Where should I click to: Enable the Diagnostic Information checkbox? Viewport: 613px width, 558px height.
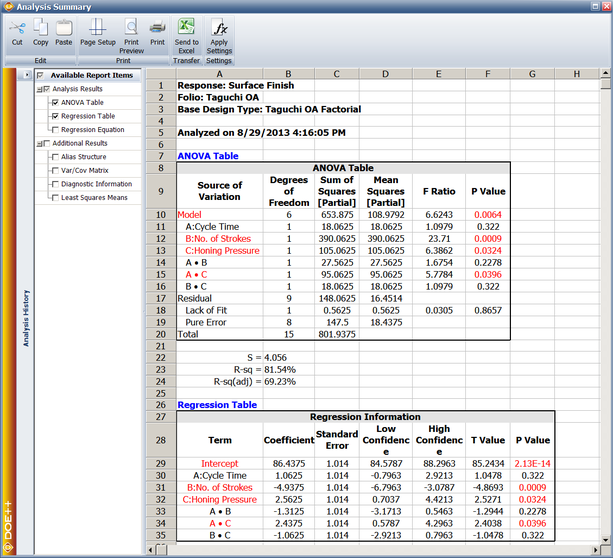(55, 184)
